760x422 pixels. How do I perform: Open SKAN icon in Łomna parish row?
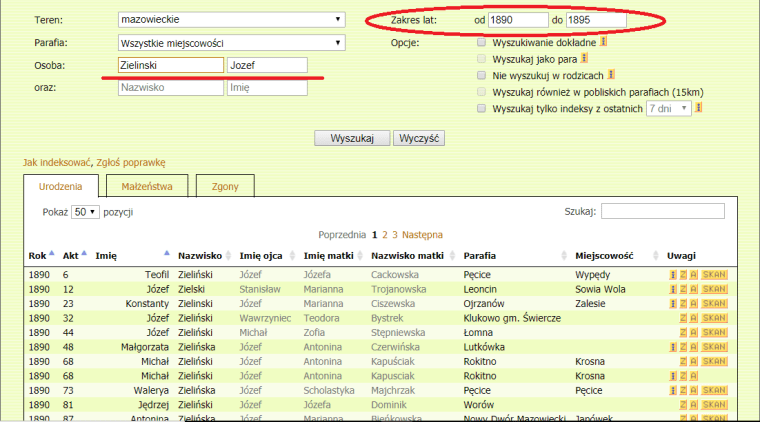[x=713, y=332]
